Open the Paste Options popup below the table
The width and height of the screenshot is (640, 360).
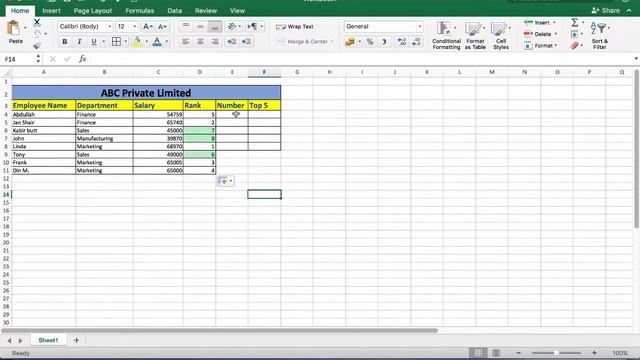[x=225, y=181]
